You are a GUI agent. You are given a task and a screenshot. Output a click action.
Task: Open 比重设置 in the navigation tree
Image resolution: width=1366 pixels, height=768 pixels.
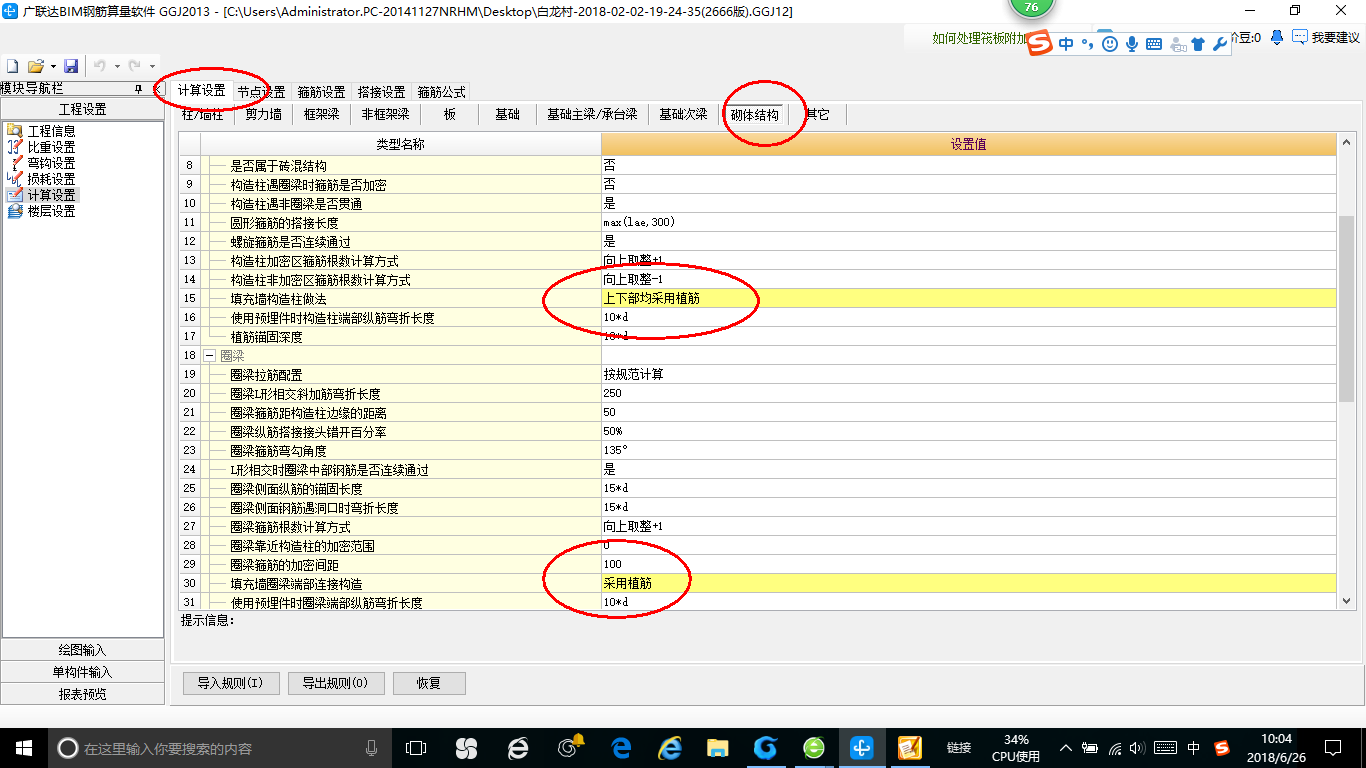(51, 147)
